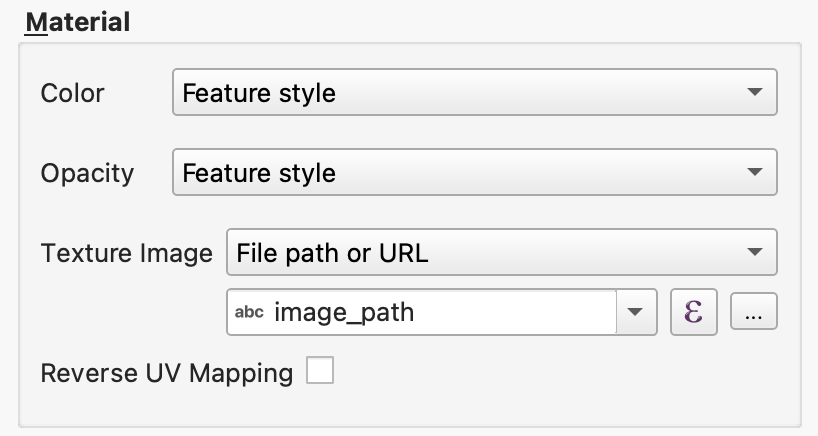Click the image_path field text
The width and height of the screenshot is (818, 436).
(344, 313)
